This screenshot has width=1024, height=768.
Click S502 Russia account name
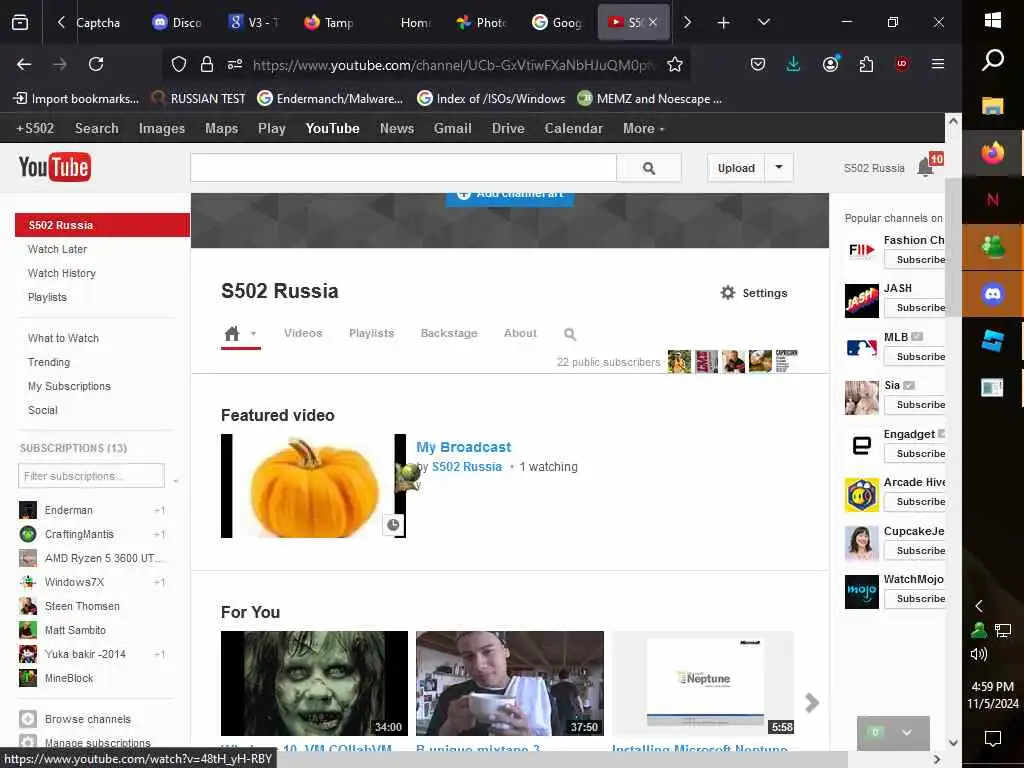(874, 168)
